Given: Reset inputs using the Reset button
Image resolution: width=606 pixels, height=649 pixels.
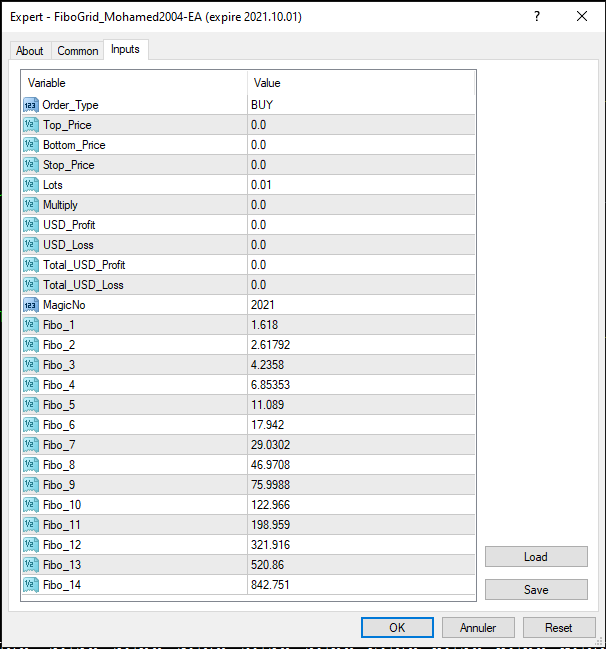Looking at the screenshot, I should point(558,628).
